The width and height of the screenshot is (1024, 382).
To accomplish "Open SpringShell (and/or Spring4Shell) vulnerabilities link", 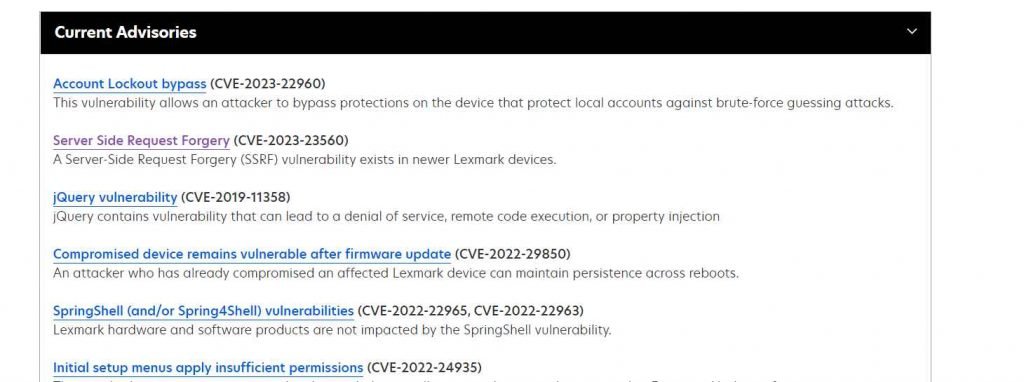I will click(x=203, y=310).
